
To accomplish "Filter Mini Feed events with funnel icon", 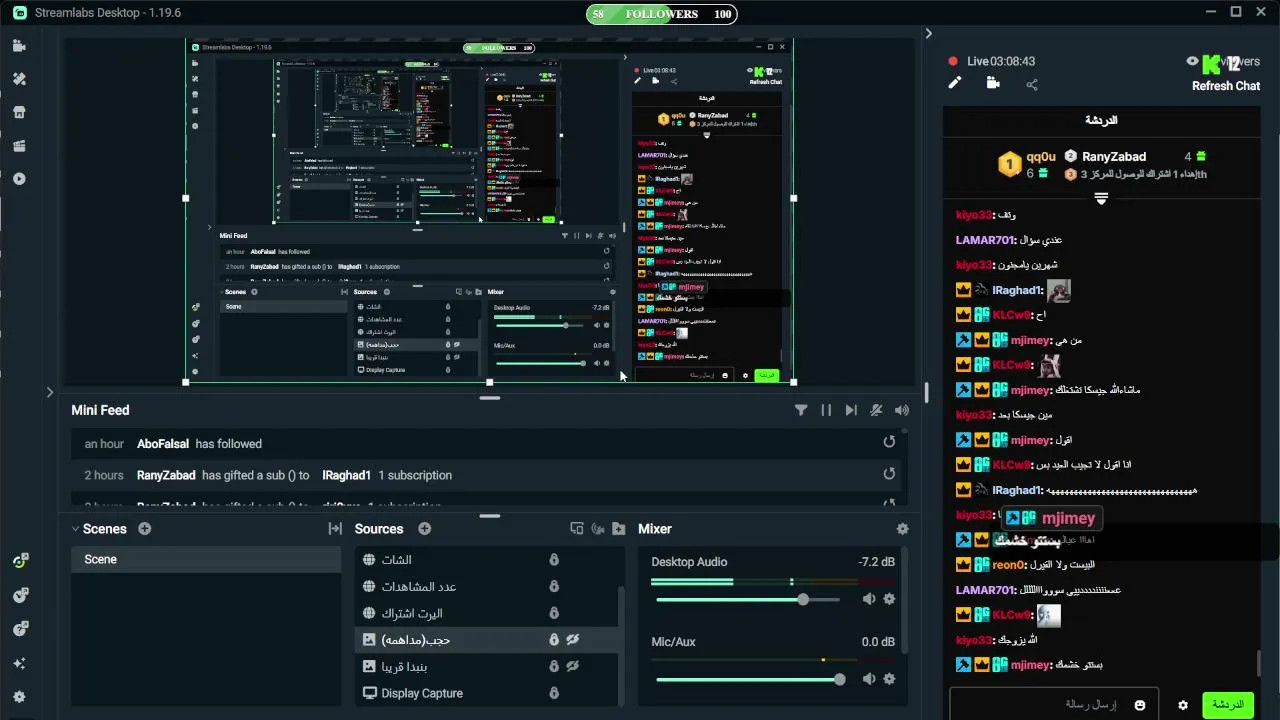I will 801,410.
